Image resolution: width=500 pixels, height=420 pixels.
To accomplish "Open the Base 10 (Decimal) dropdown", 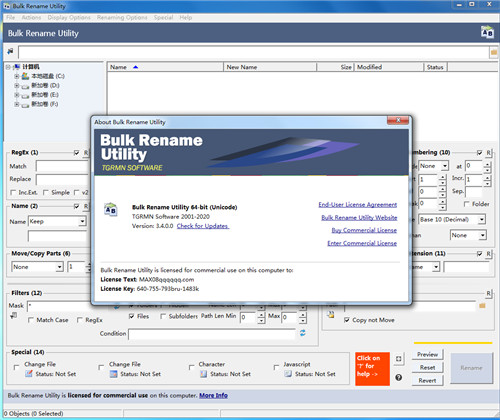I will (482, 219).
